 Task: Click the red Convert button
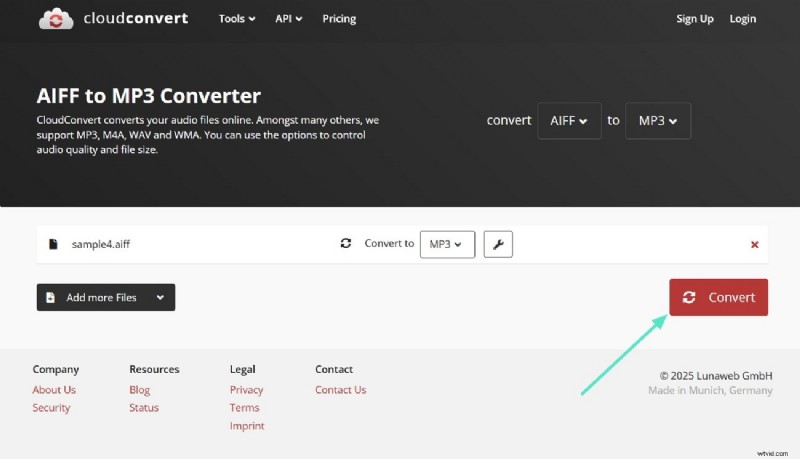pos(718,297)
